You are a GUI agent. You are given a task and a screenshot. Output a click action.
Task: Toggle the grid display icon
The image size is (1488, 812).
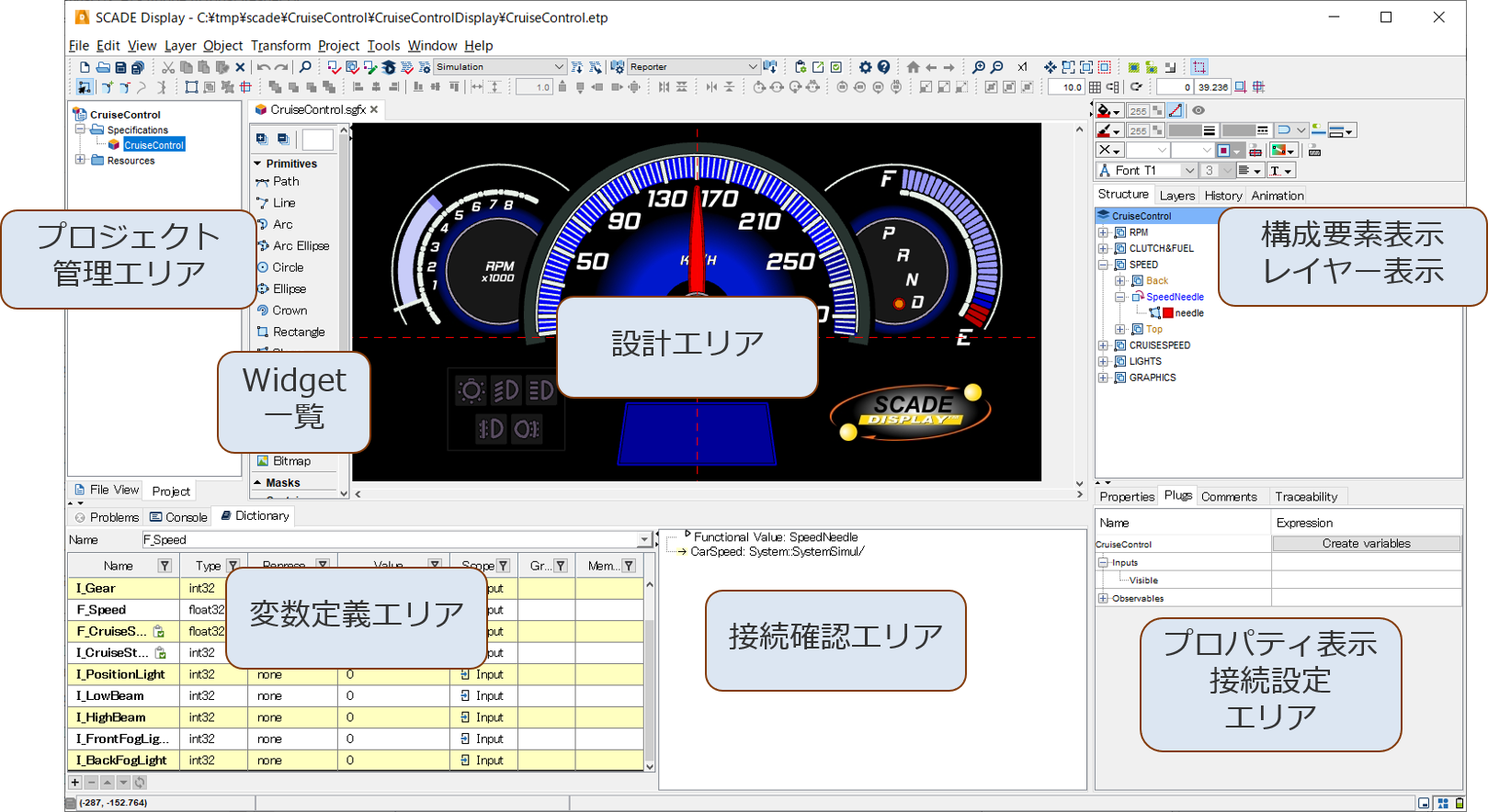click(1095, 87)
